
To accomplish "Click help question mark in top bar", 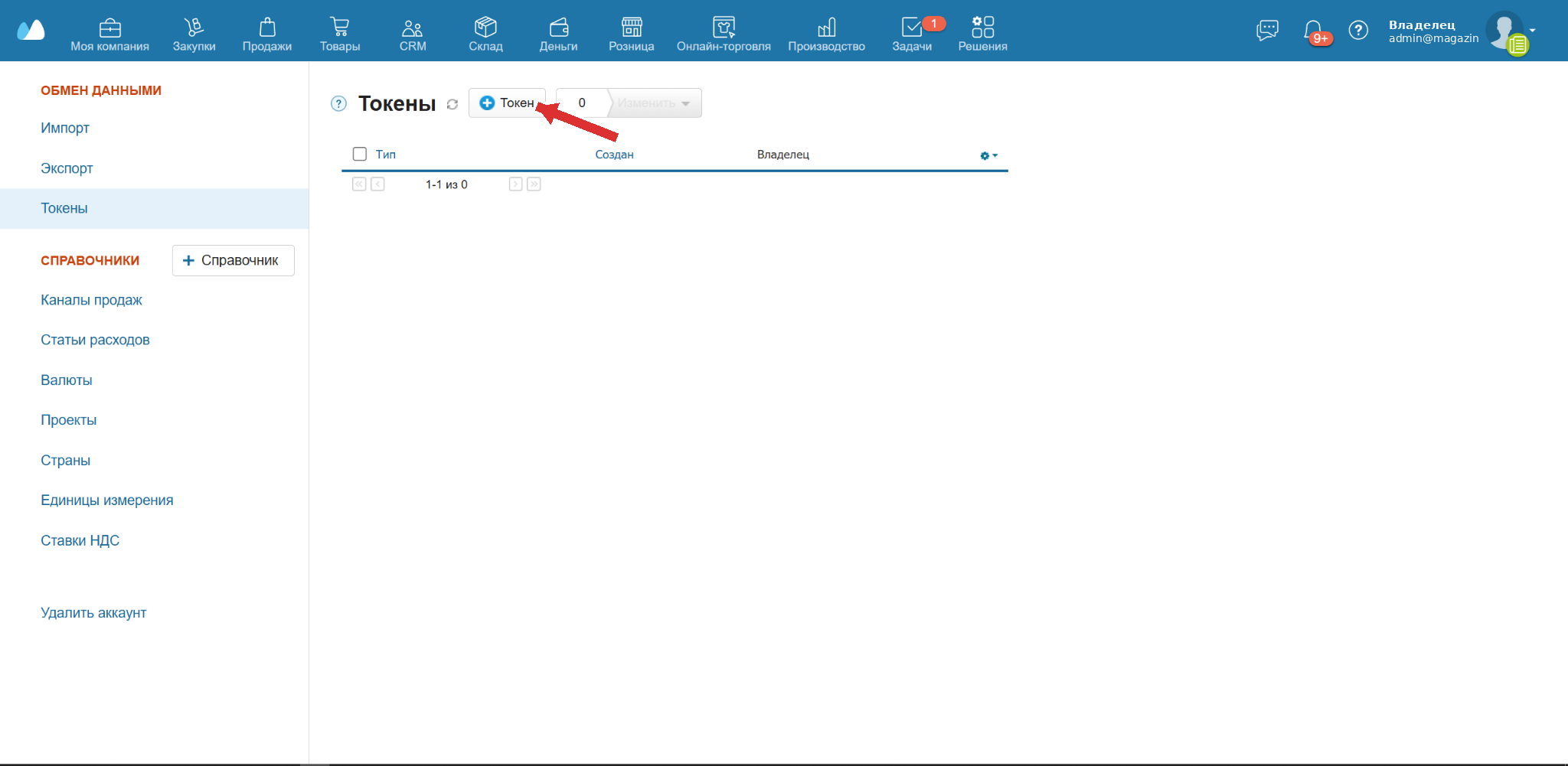I will pos(1358,30).
